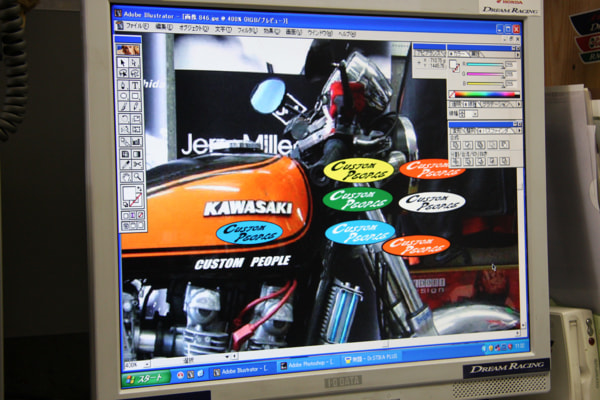Screen dimensions: 600x400
Task: Click the R slider in Color panel
Action: click(x=485, y=65)
